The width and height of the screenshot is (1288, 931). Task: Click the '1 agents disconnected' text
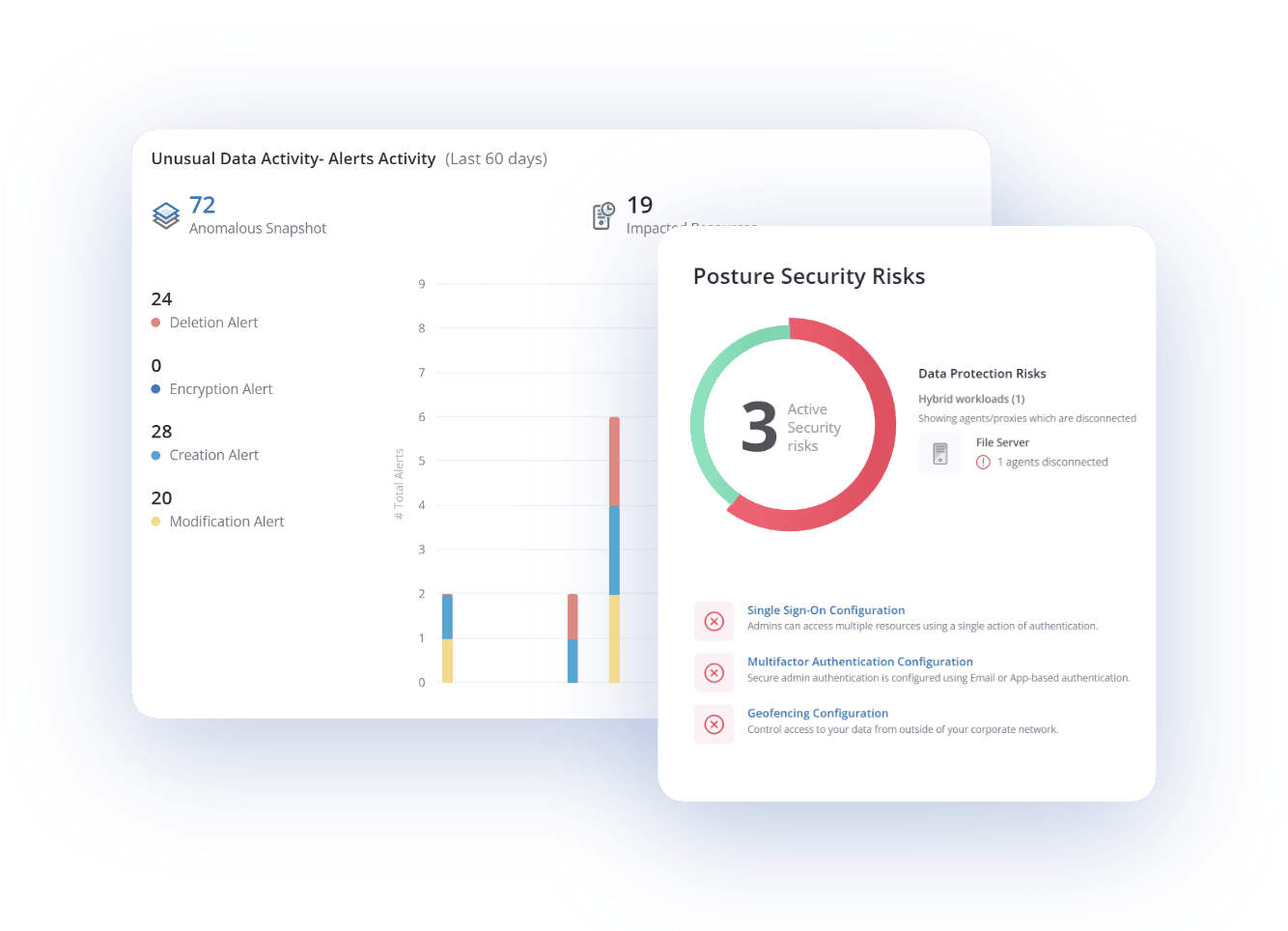tap(1052, 463)
